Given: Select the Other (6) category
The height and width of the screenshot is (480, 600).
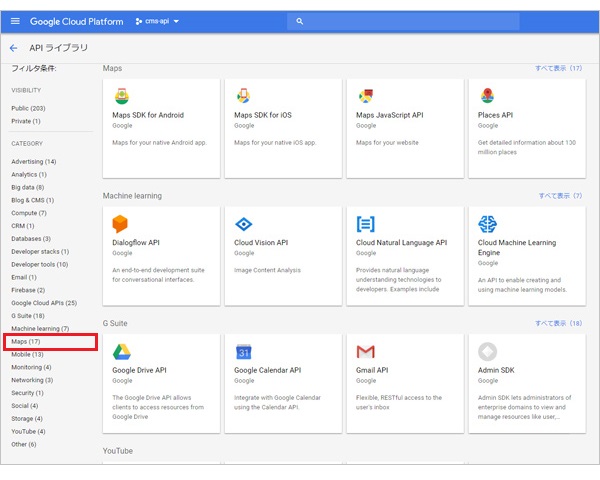Looking at the screenshot, I should pos(24,444).
